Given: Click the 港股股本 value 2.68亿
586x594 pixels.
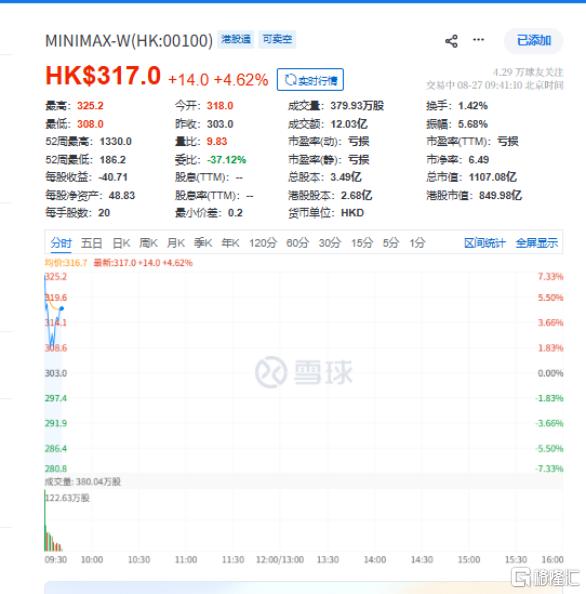Looking at the screenshot, I should pos(356,195).
